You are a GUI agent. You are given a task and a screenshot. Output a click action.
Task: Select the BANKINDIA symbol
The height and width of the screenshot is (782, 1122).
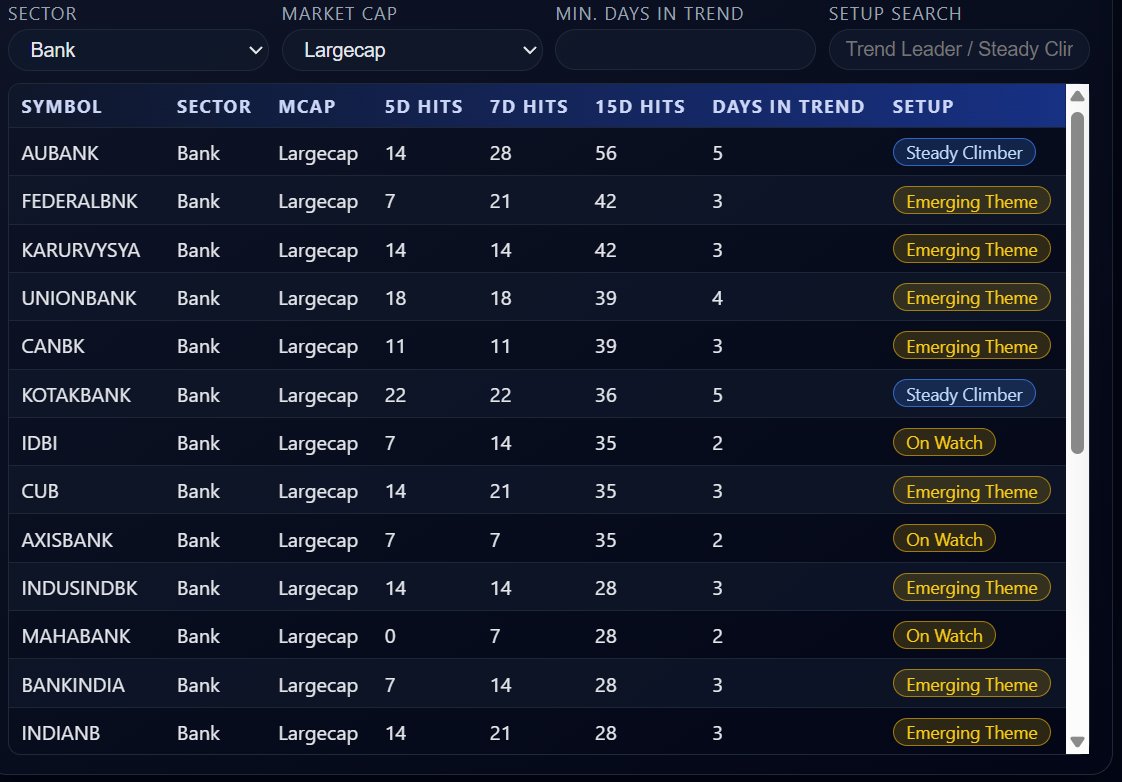click(73, 685)
